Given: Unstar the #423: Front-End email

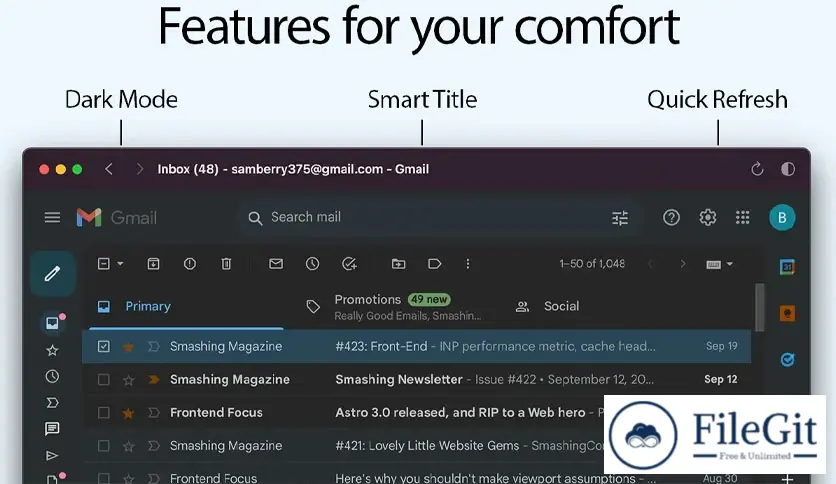Looking at the screenshot, I should point(128,347).
